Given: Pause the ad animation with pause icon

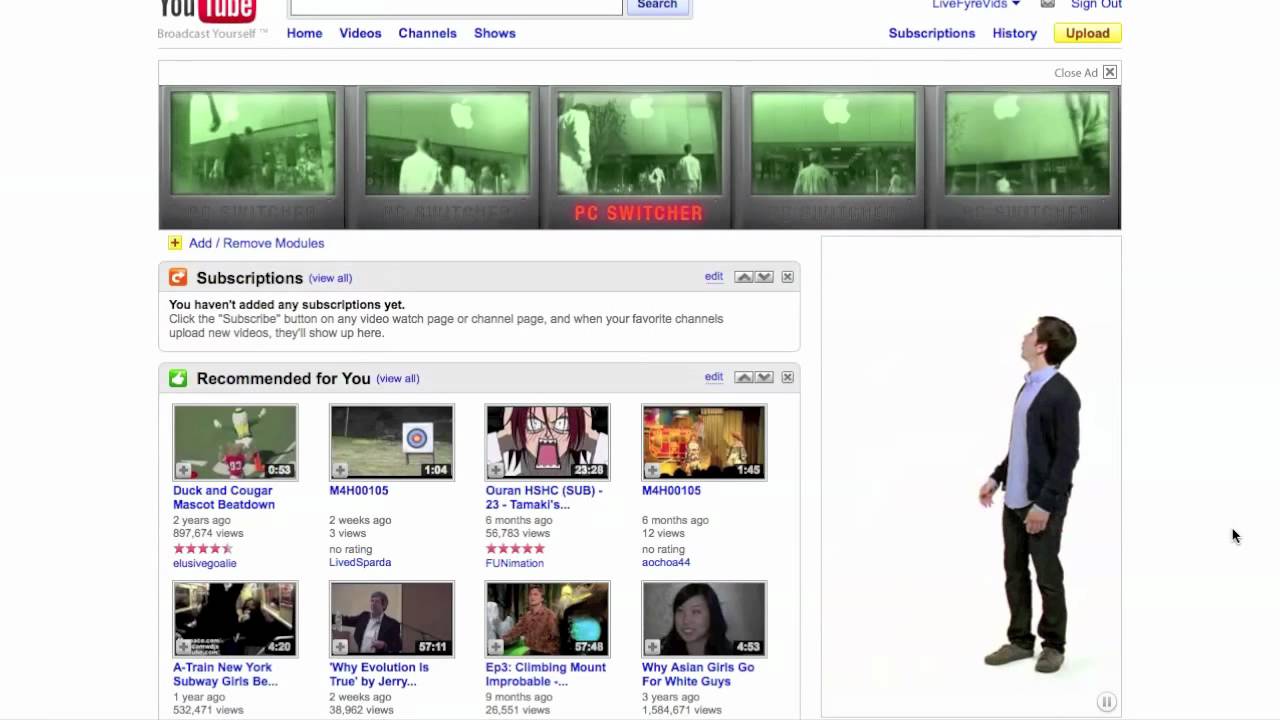Looking at the screenshot, I should click(x=1106, y=702).
